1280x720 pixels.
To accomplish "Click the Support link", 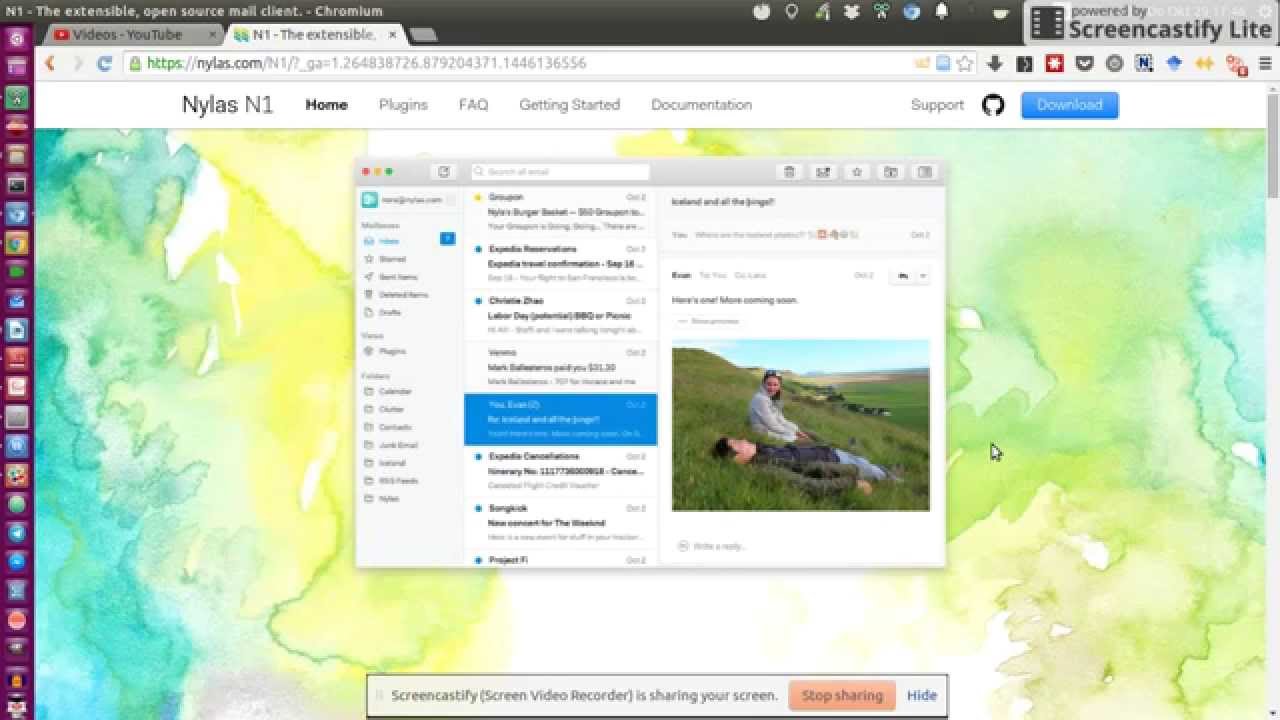I will coord(937,104).
